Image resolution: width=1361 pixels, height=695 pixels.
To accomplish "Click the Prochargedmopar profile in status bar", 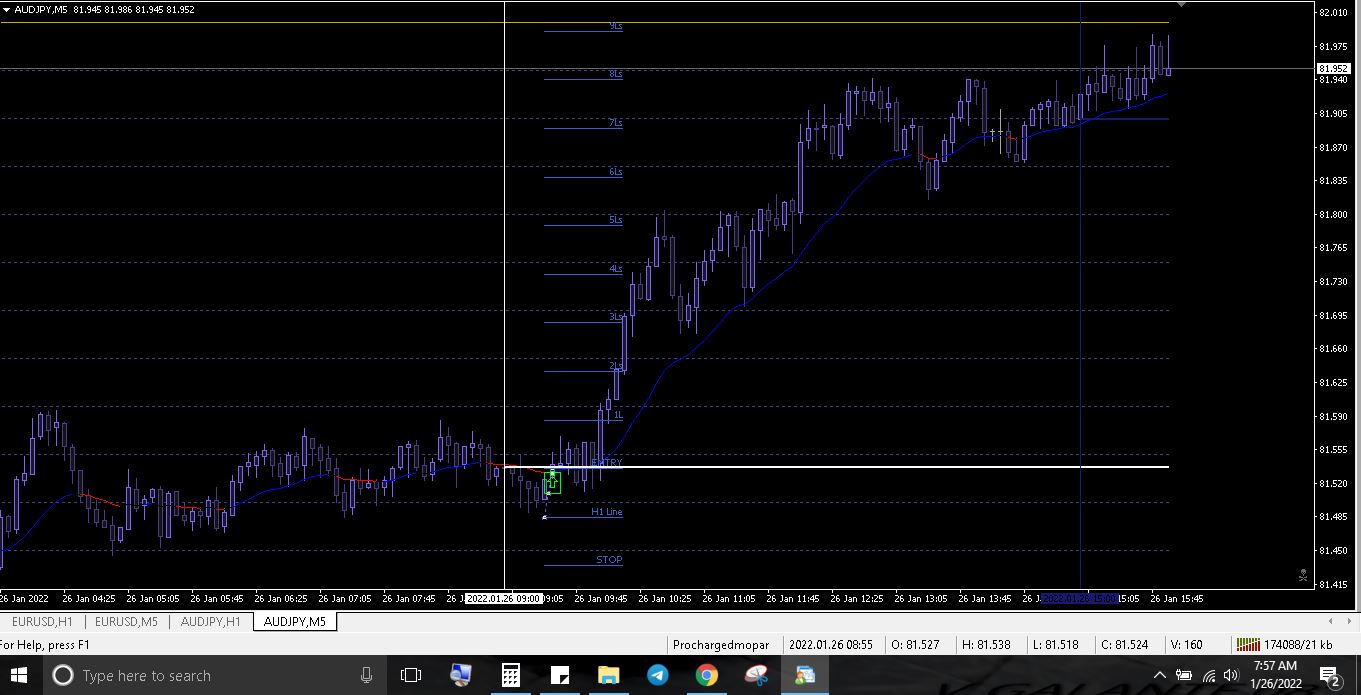I will coord(721,645).
